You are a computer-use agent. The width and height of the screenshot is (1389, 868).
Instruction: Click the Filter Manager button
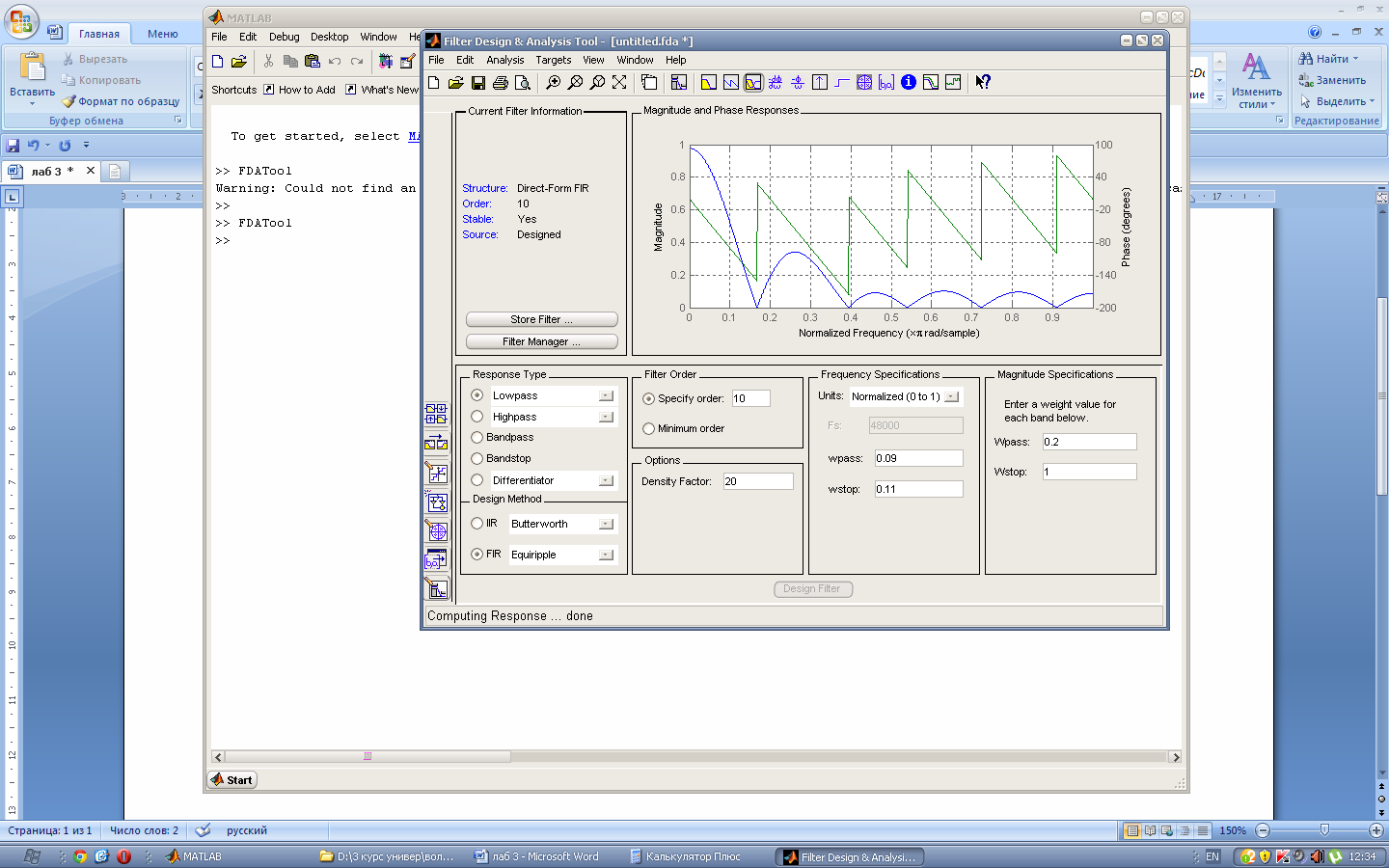542,341
